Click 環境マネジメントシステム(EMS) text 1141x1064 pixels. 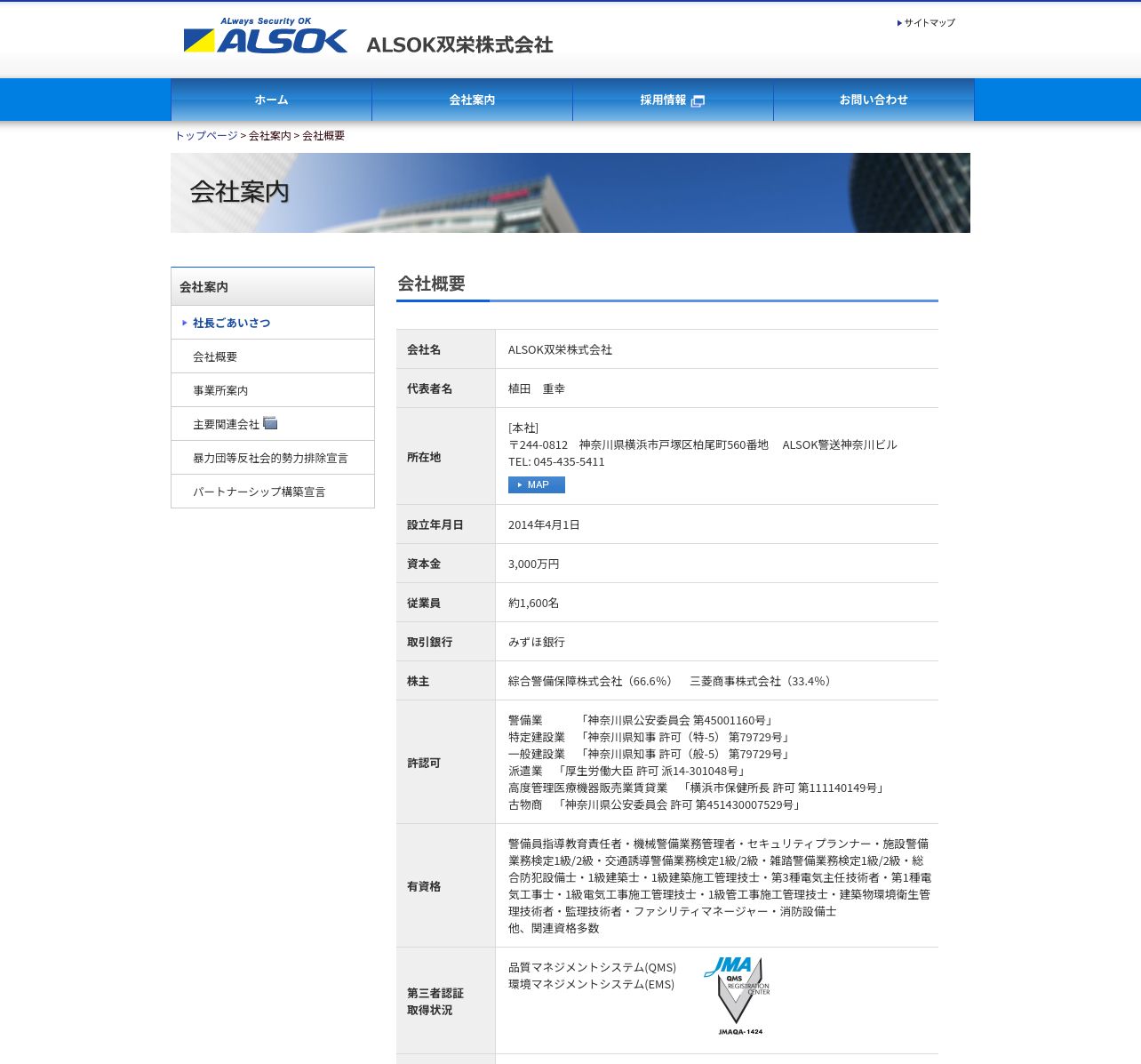[x=592, y=984]
